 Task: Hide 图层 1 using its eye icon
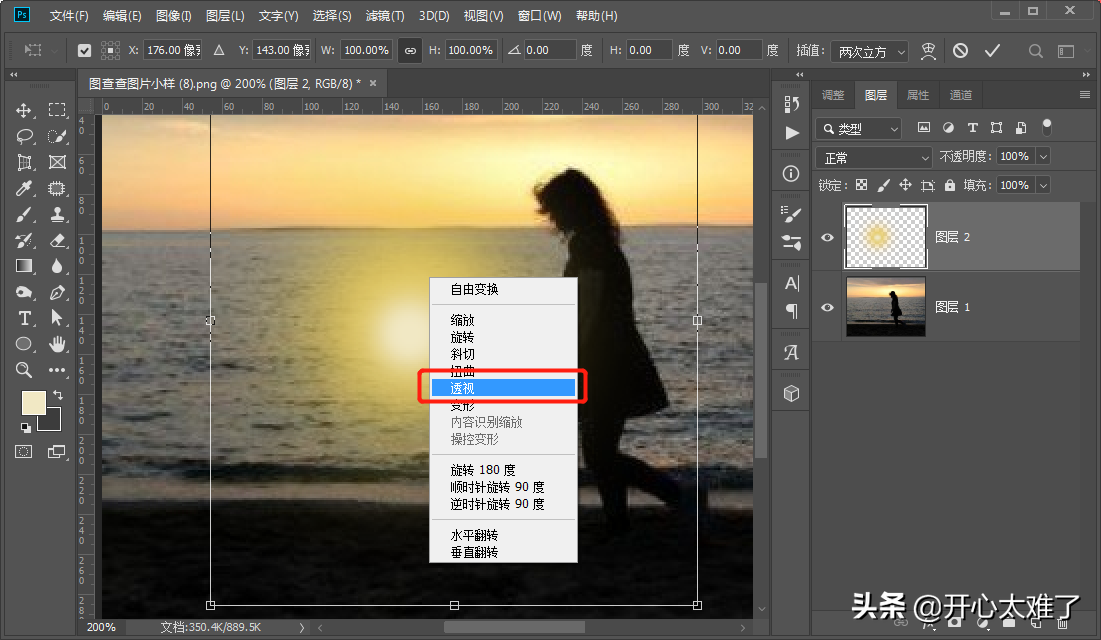[827, 307]
